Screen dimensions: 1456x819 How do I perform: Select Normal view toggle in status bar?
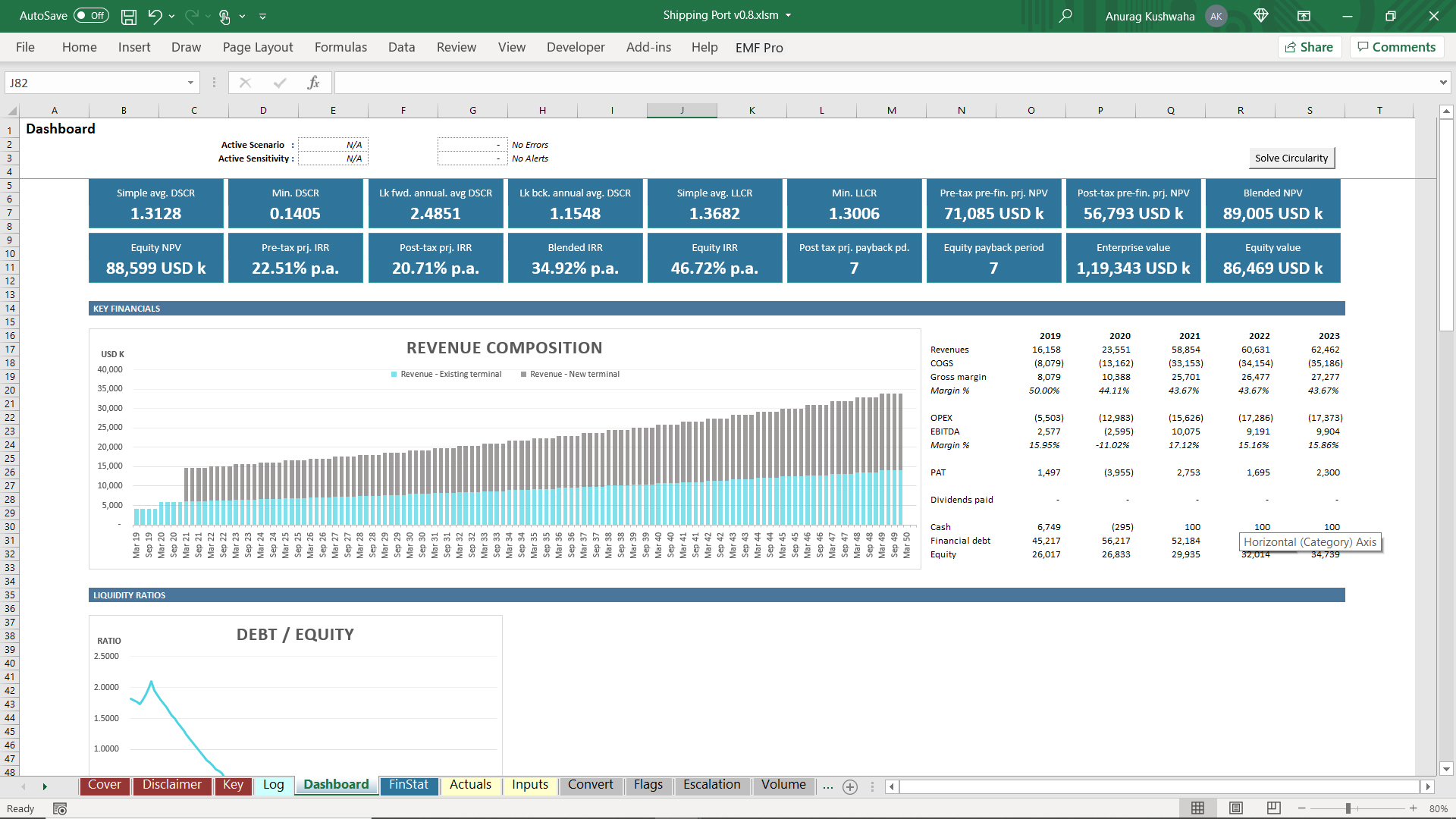pyautogui.click(x=1197, y=808)
